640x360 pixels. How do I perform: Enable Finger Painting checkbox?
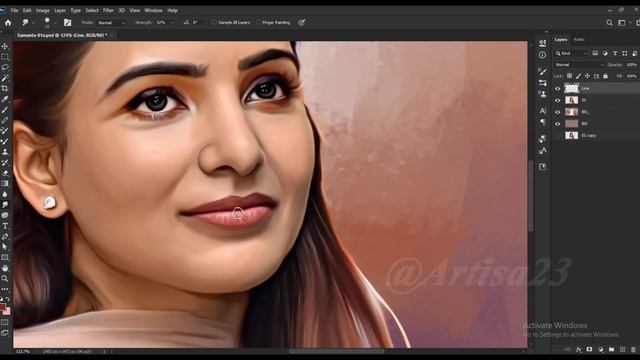(258, 22)
